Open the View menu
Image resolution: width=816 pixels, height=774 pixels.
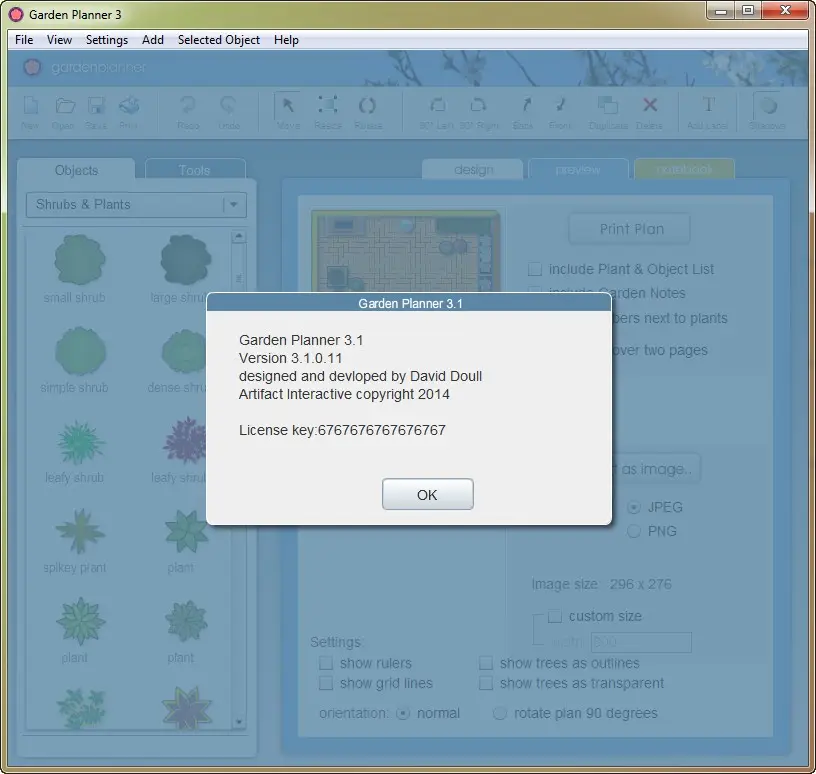click(59, 40)
